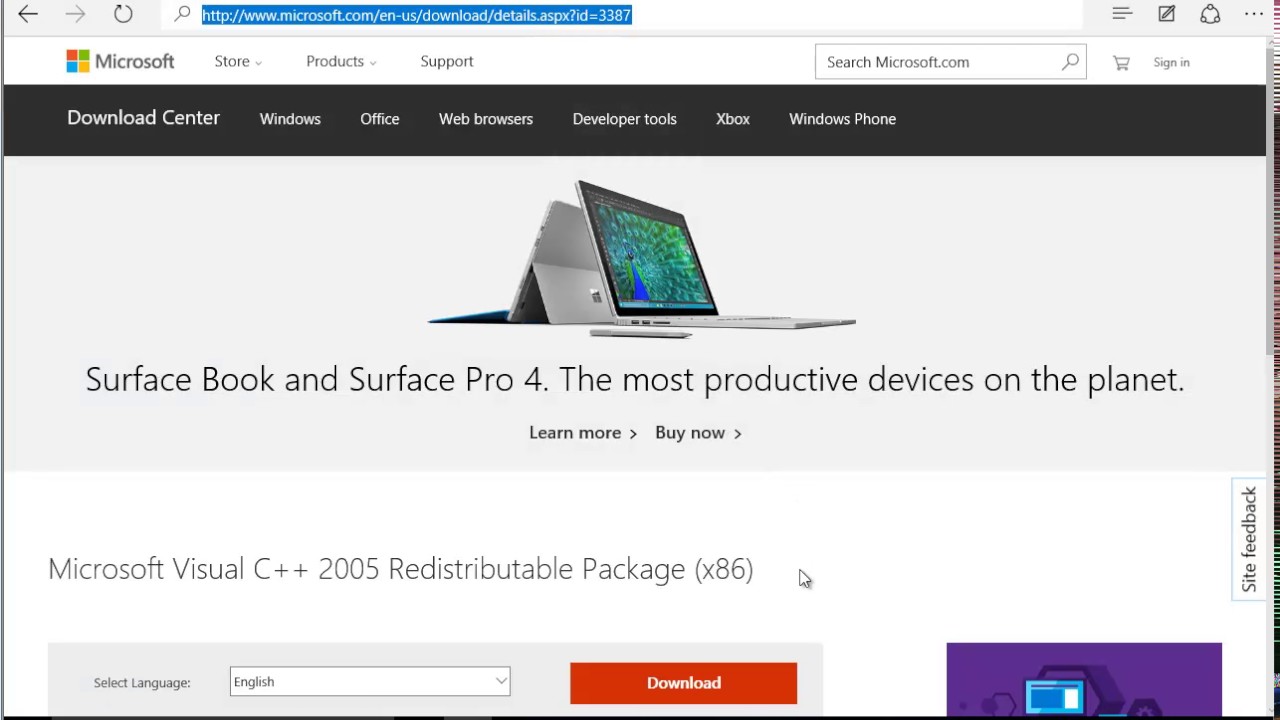Click the Buy now link
The image size is (1280, 720).
click(698, 433)
